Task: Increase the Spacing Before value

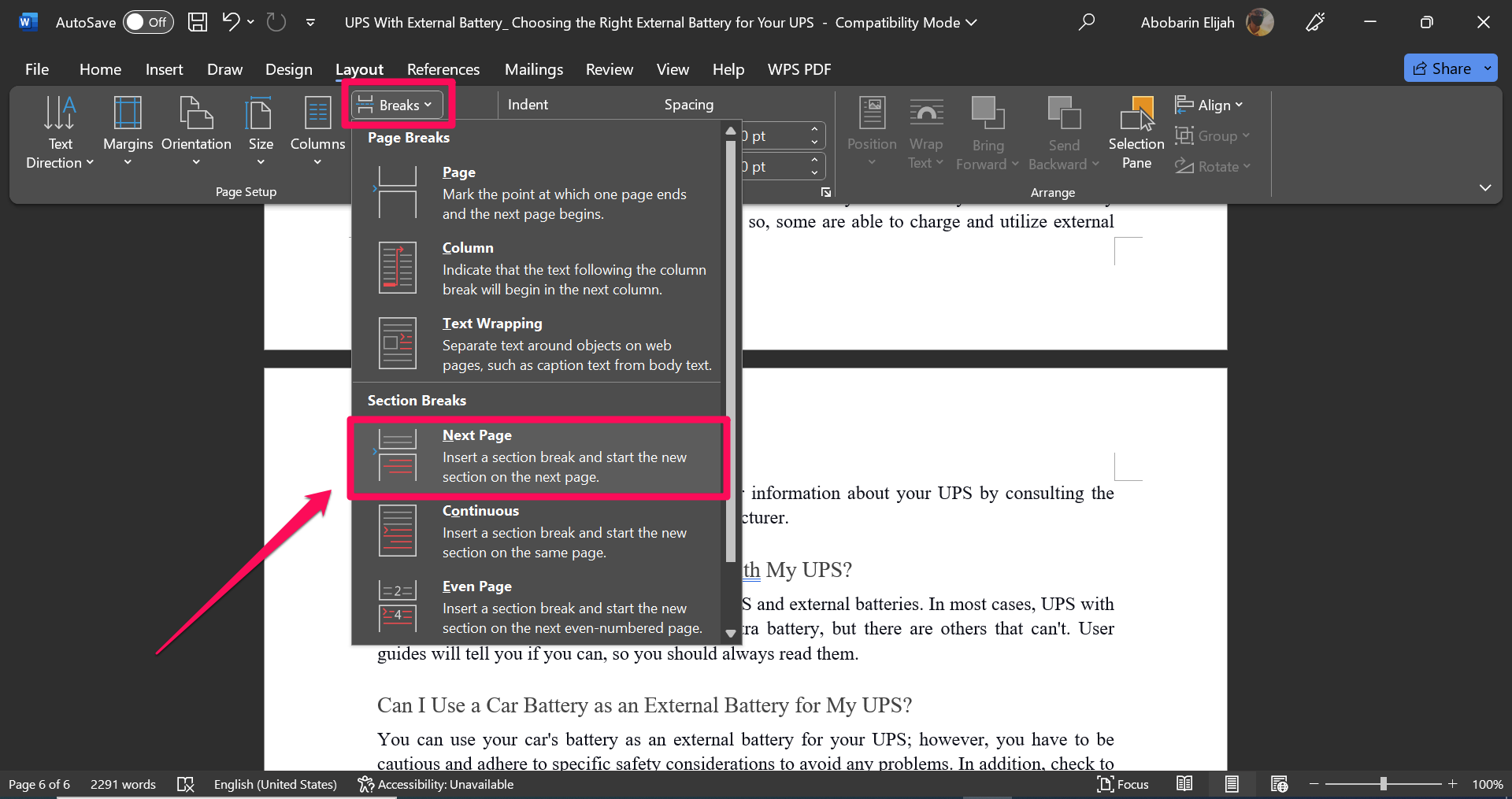Action: [x=815, y=130]
